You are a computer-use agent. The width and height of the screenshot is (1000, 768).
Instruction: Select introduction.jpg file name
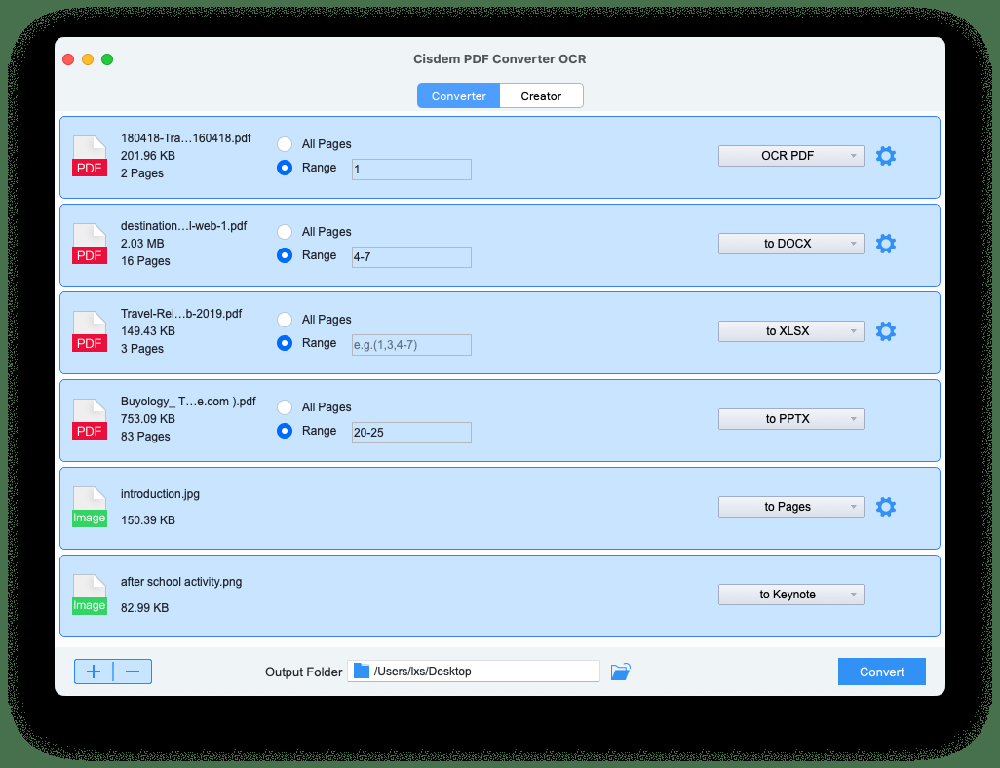click(x=160, y=494)
